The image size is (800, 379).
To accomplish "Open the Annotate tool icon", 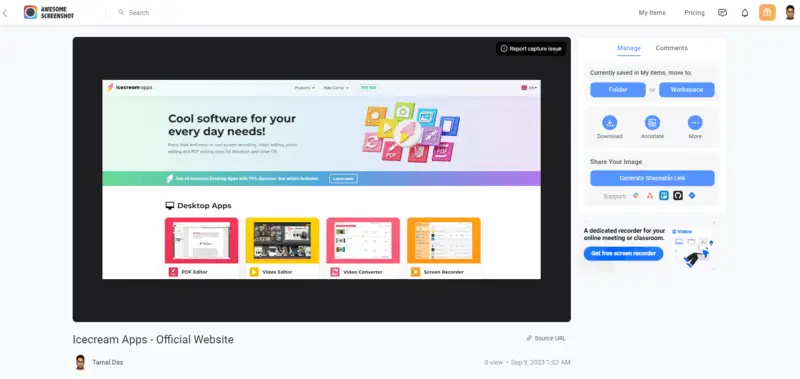I will click(x=652, y=122).
